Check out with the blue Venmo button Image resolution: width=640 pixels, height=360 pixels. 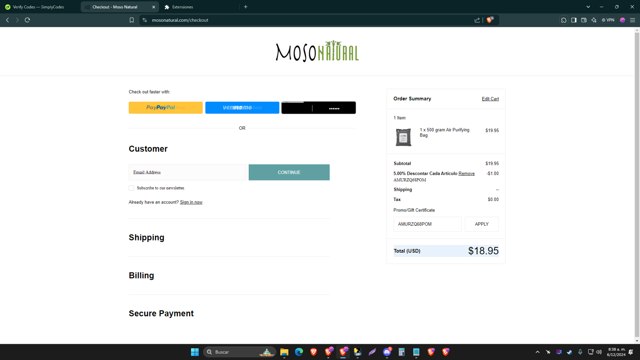pos(242,108)
